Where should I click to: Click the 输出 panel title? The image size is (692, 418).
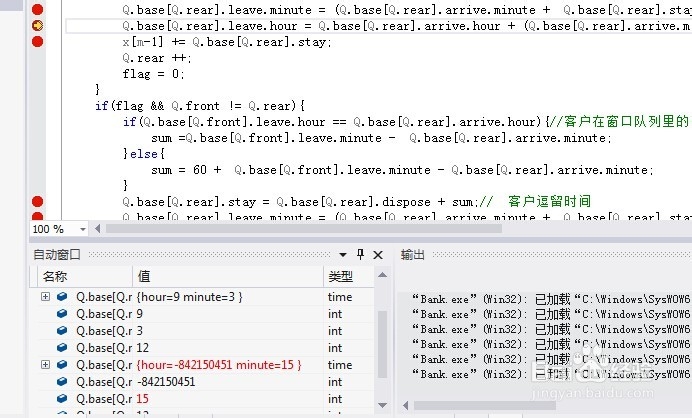[413, 255]
